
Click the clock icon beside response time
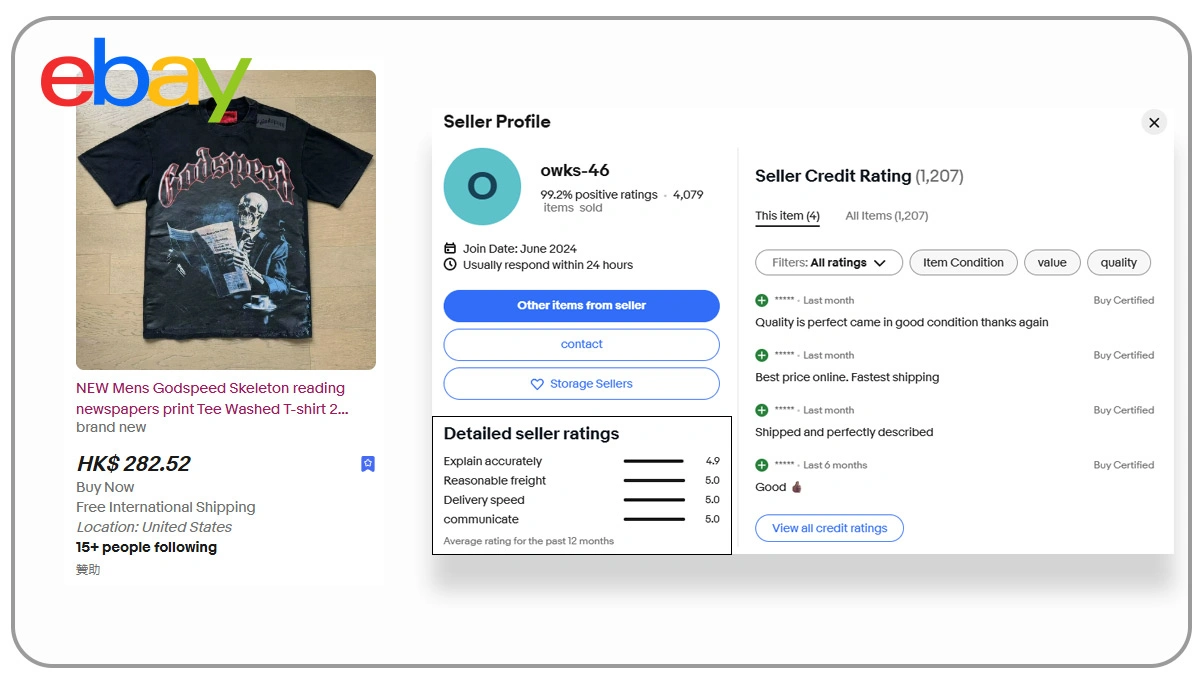pyautogui.click(x=450, y=265)
